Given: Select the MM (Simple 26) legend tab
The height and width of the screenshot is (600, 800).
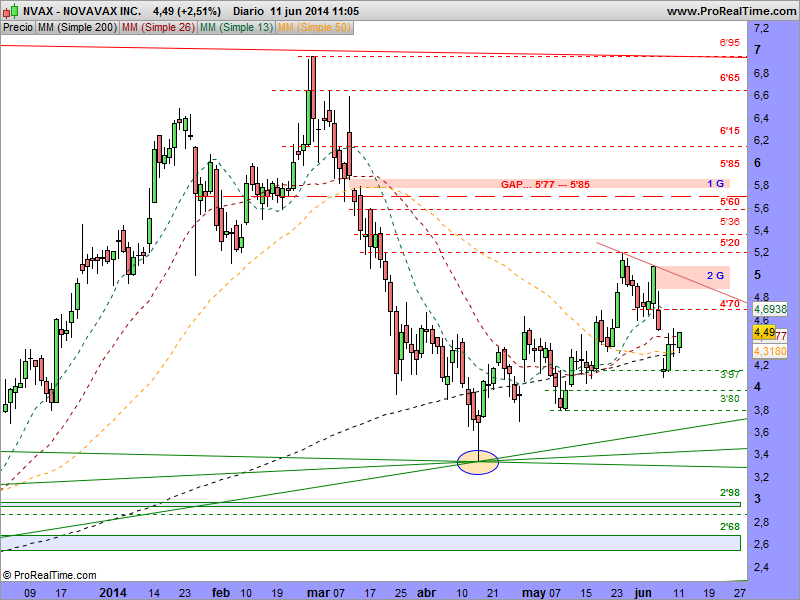Looking at the screenshot, I should point(158,28).
